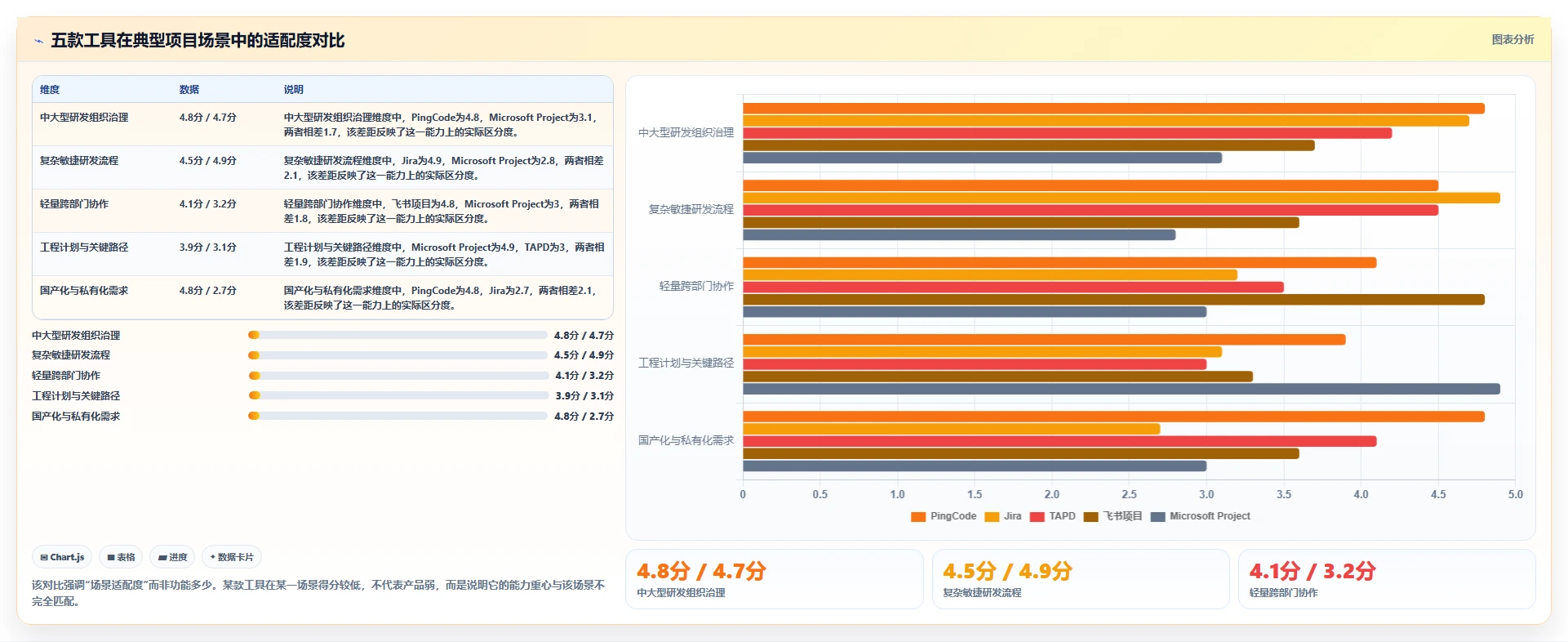The width and height of the screenshot is (1568, 642).
Task: Click the table description mentioning 飞书项目为4.8
Action: [442, 212]
